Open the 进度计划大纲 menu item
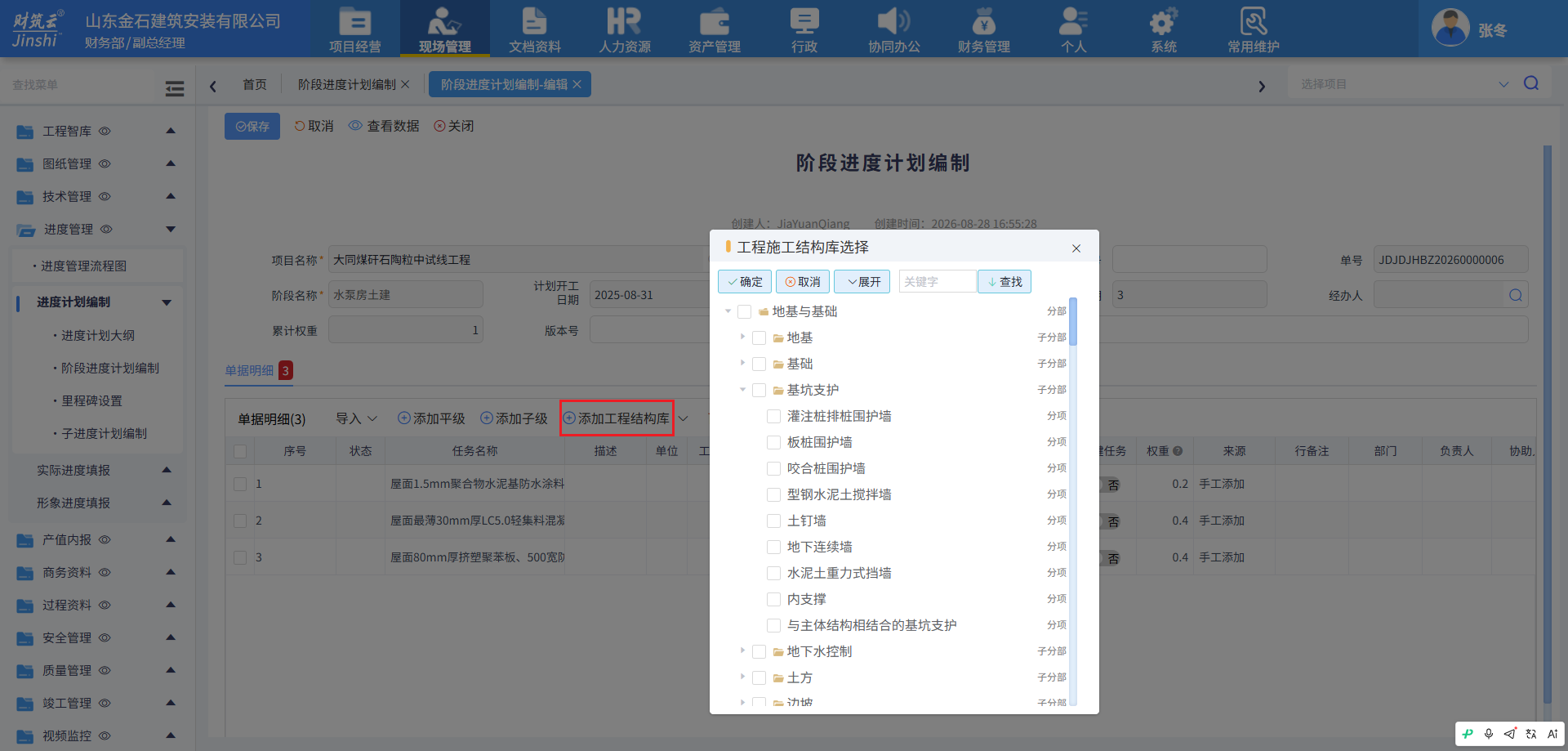 [x=98, y=335]
